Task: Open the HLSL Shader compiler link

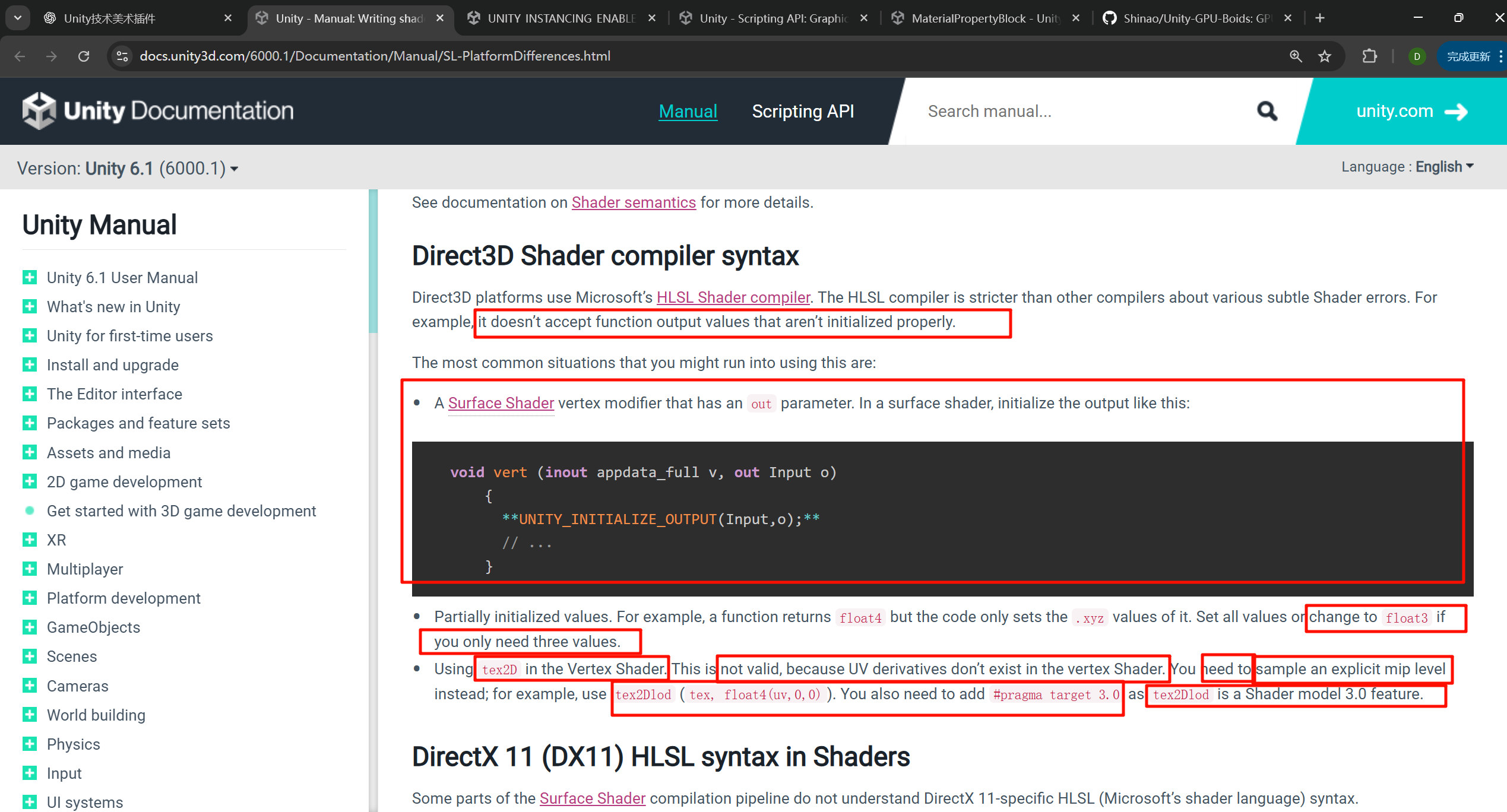Action: [733, 297]
